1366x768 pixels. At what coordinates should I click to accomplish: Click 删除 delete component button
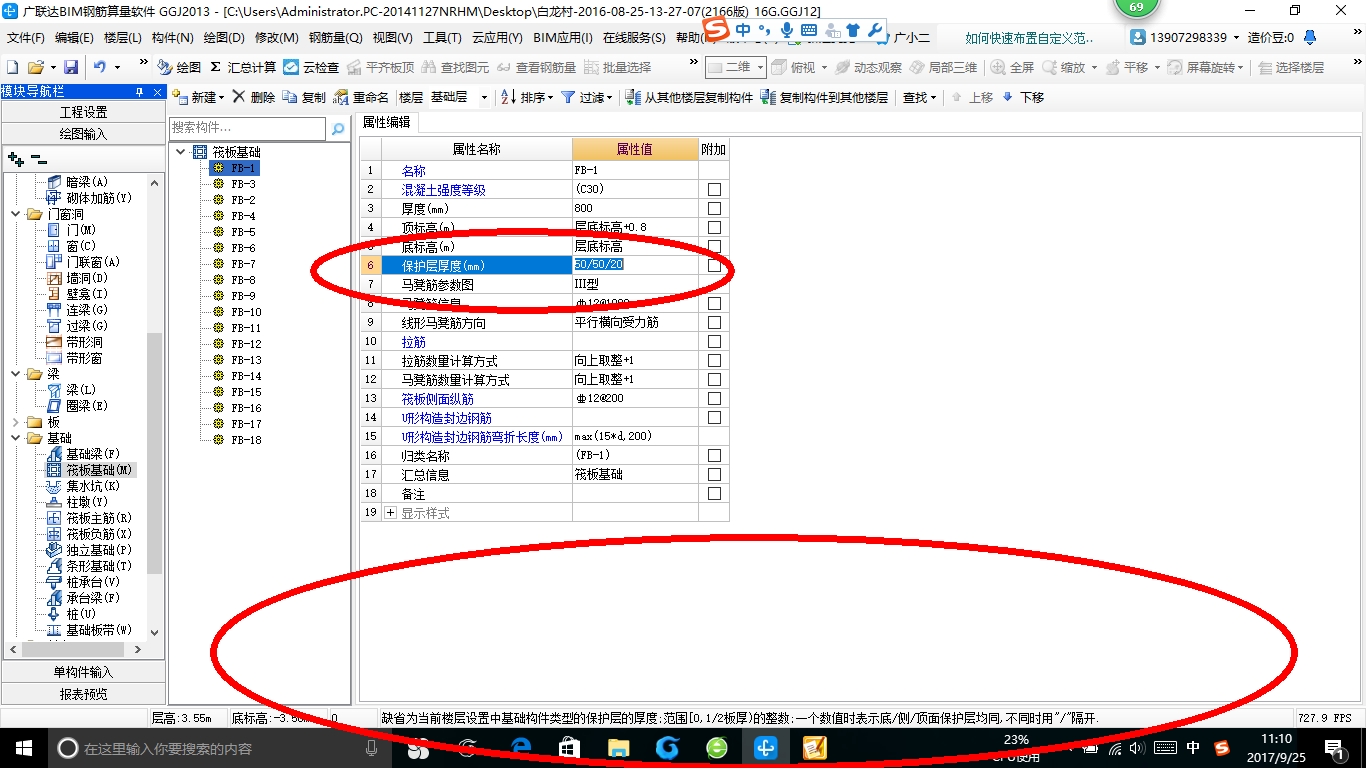(254, 97)
